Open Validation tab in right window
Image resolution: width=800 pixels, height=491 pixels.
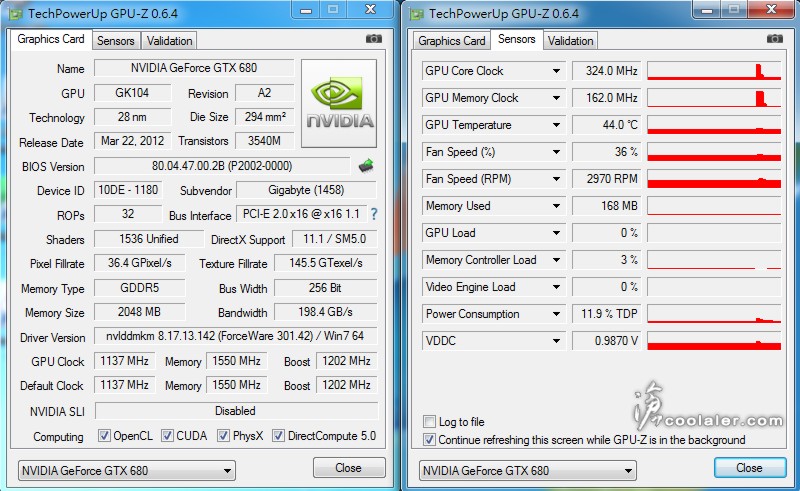coord(570,41)
